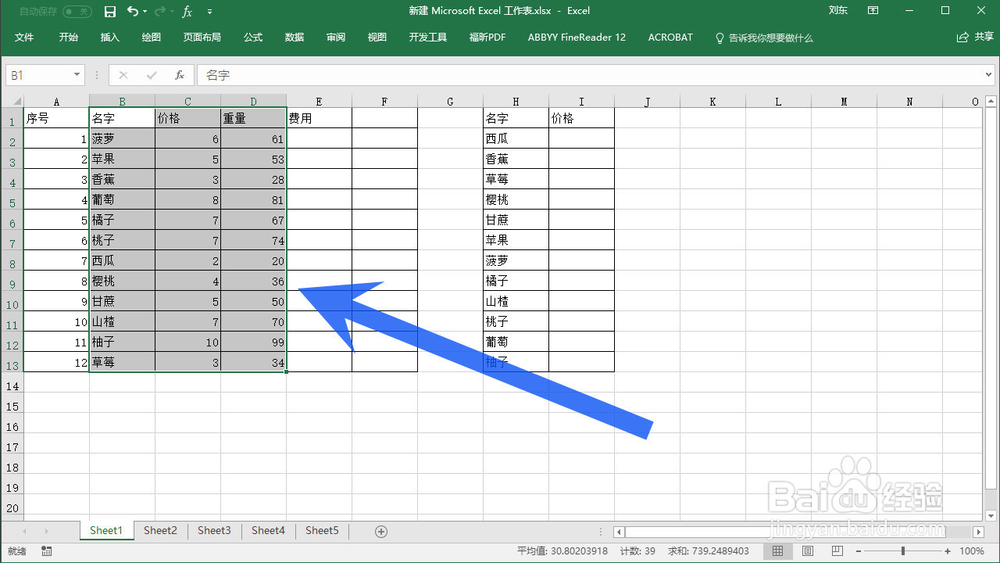This screenshot has width=1000, height=563.
Task: Open the ABBYY FineReader 12 tab
Action: pyautogui.click(x=577, y=37)
